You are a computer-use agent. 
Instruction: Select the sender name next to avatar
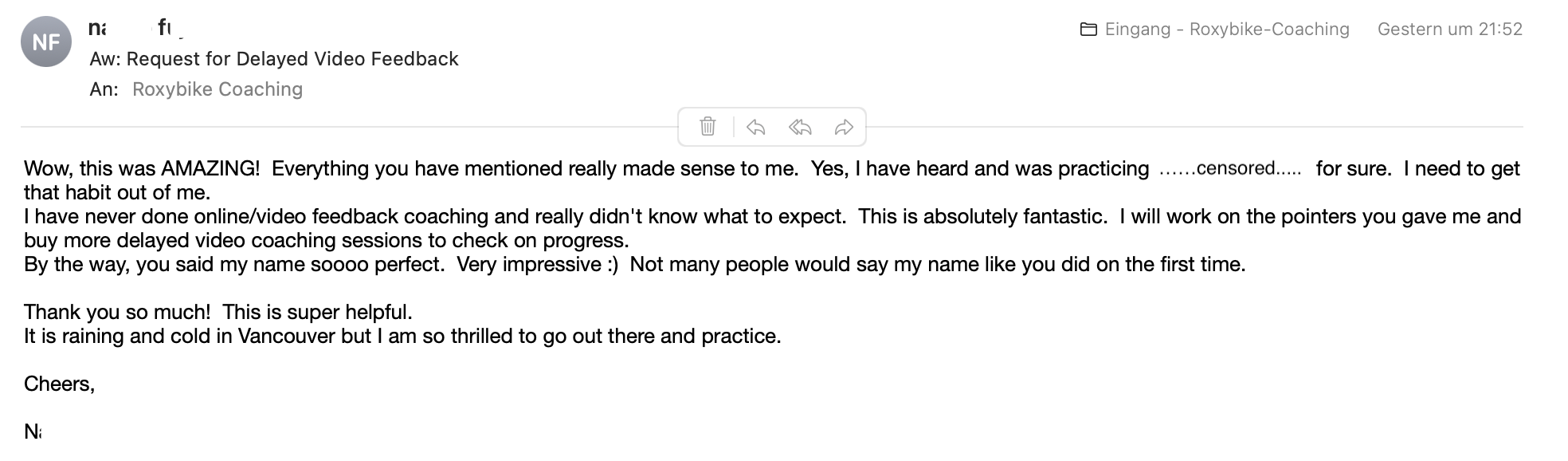(x=135, y=29)
